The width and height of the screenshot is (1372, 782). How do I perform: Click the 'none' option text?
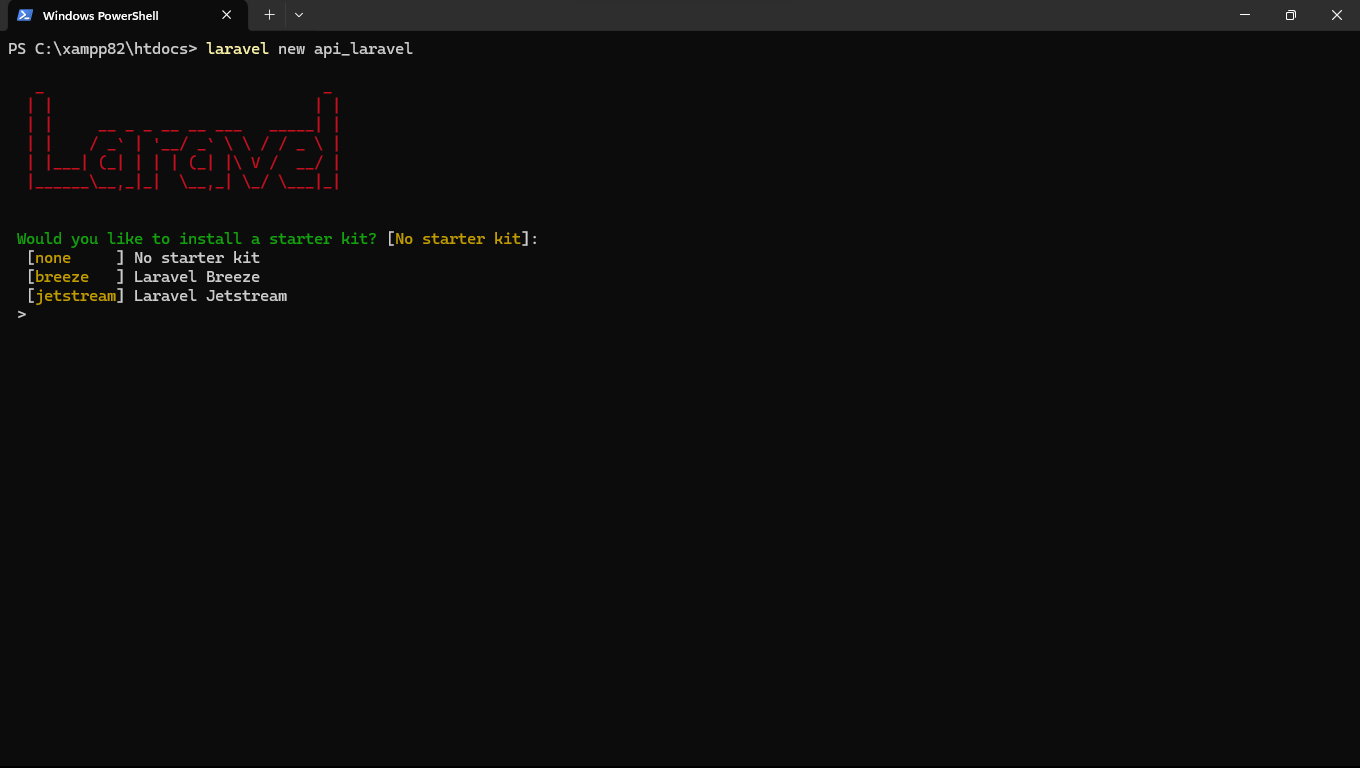53,258
